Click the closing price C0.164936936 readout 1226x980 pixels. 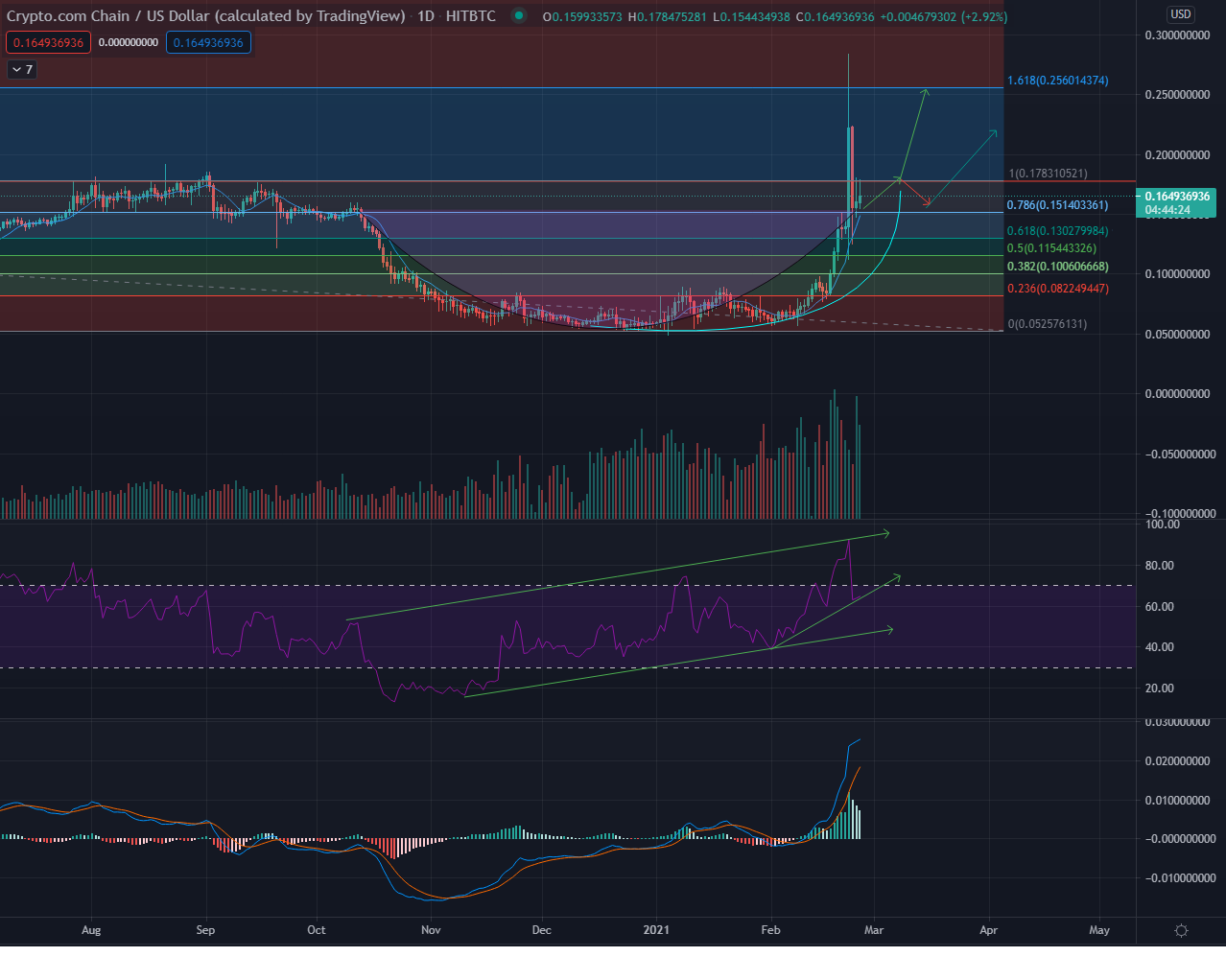[835, 17]
